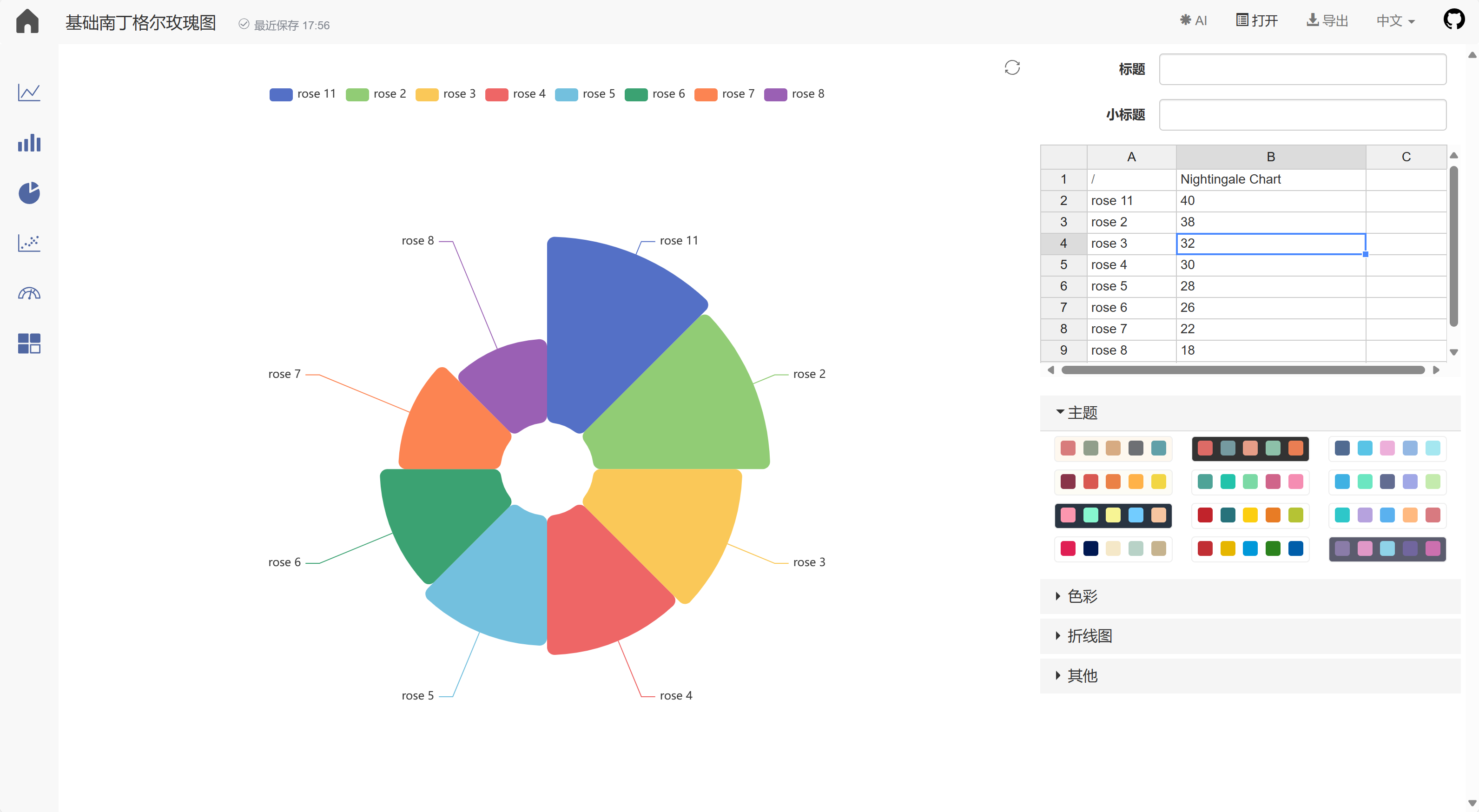
Task: Click the 打开 menu option
Action: 1256,20
